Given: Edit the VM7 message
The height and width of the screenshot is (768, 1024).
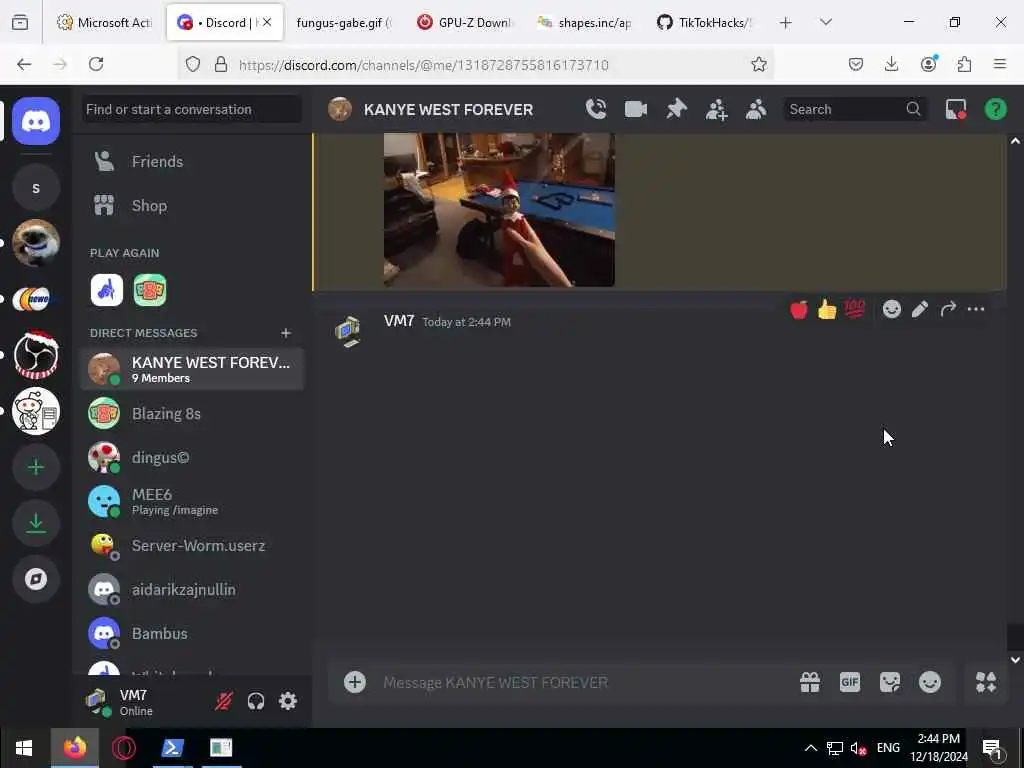Looking at the screenshot, I should (920, 309).
